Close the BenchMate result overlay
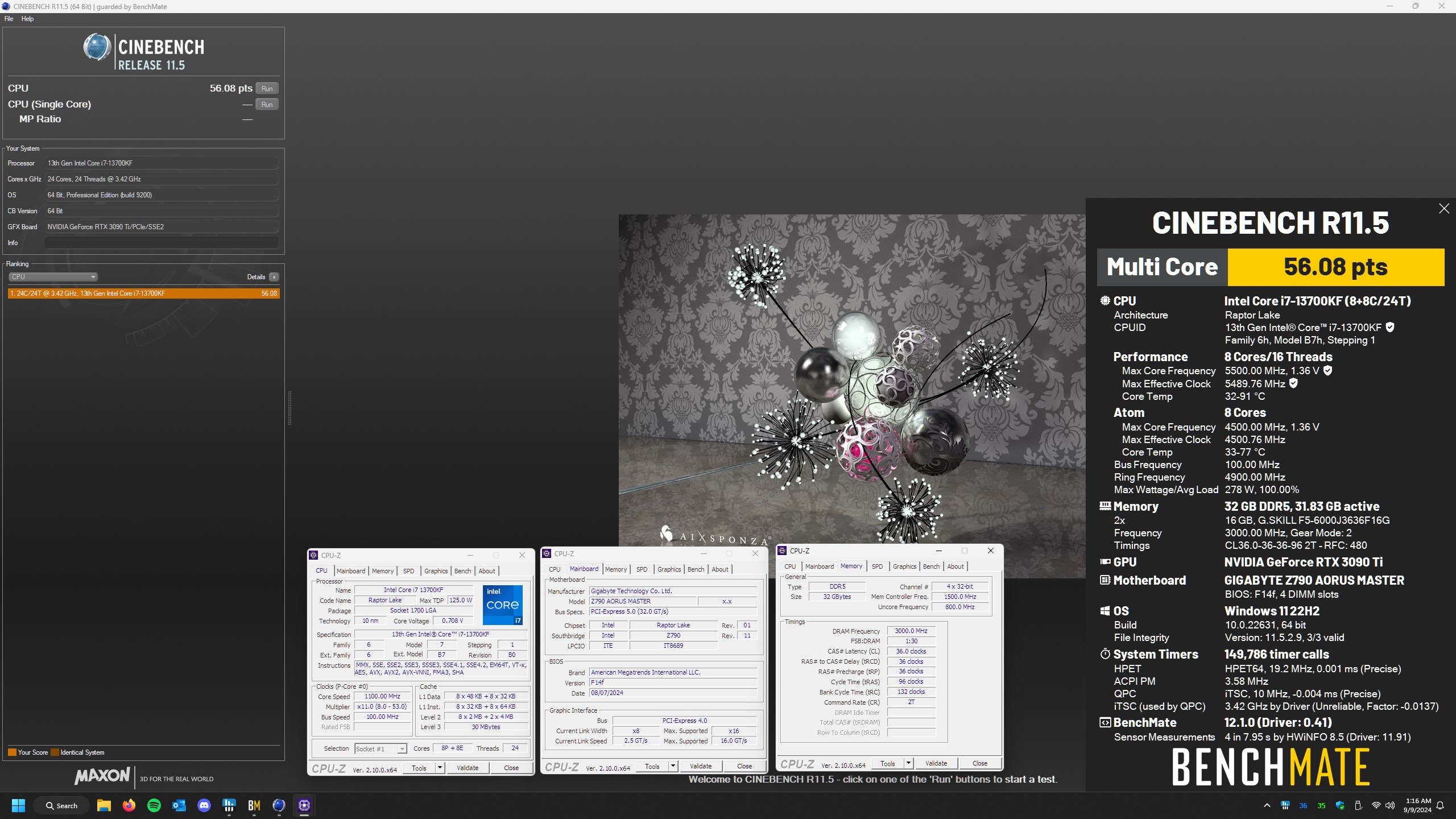 pos(1443,209)
